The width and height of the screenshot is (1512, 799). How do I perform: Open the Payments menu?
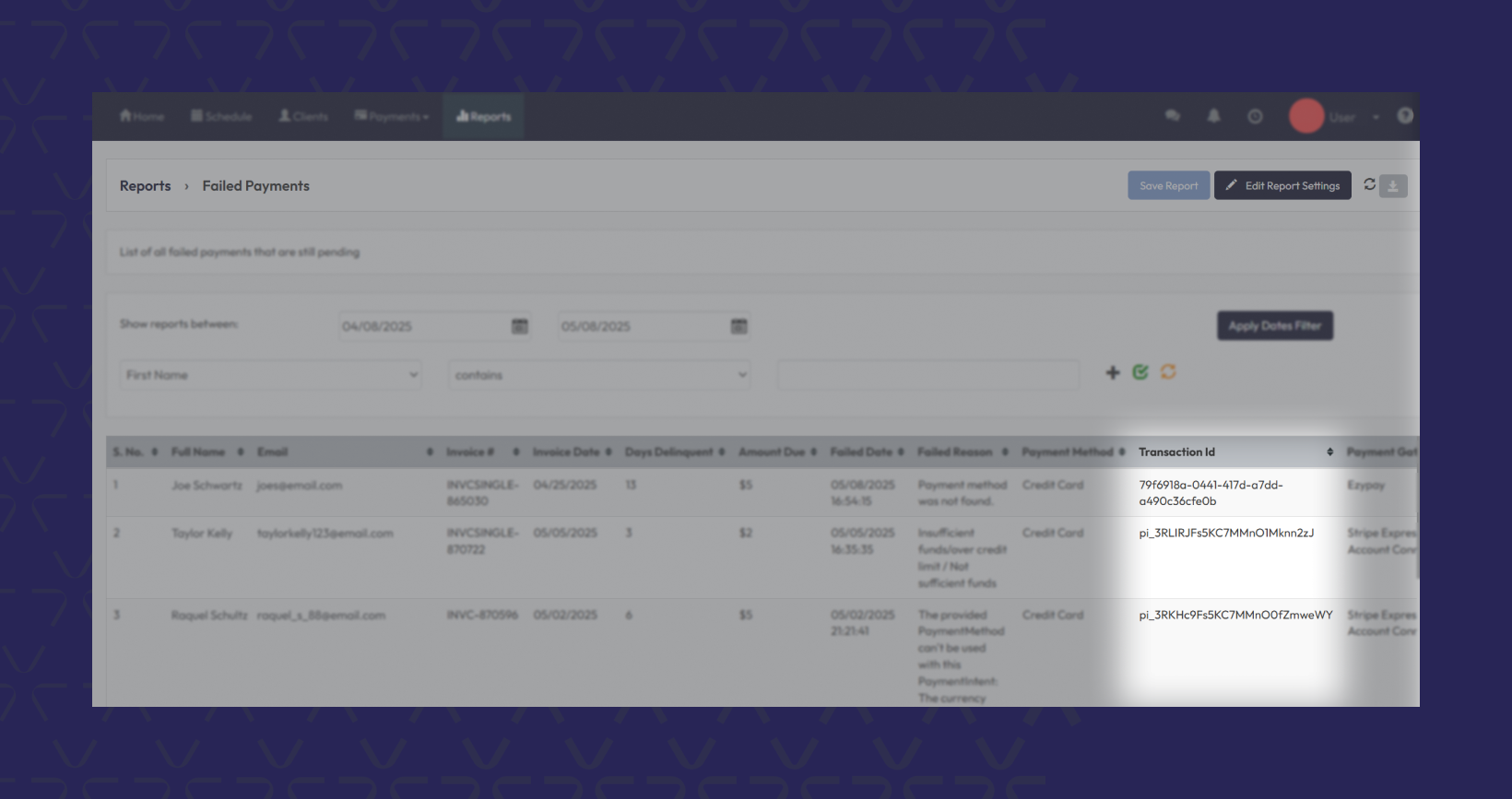392,117
